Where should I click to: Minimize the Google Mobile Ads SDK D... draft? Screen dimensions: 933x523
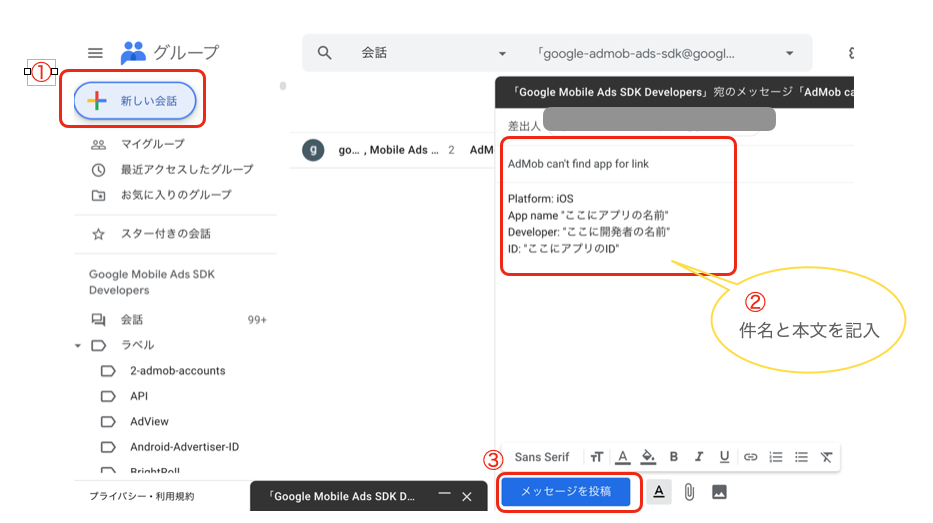click(444, 494)
